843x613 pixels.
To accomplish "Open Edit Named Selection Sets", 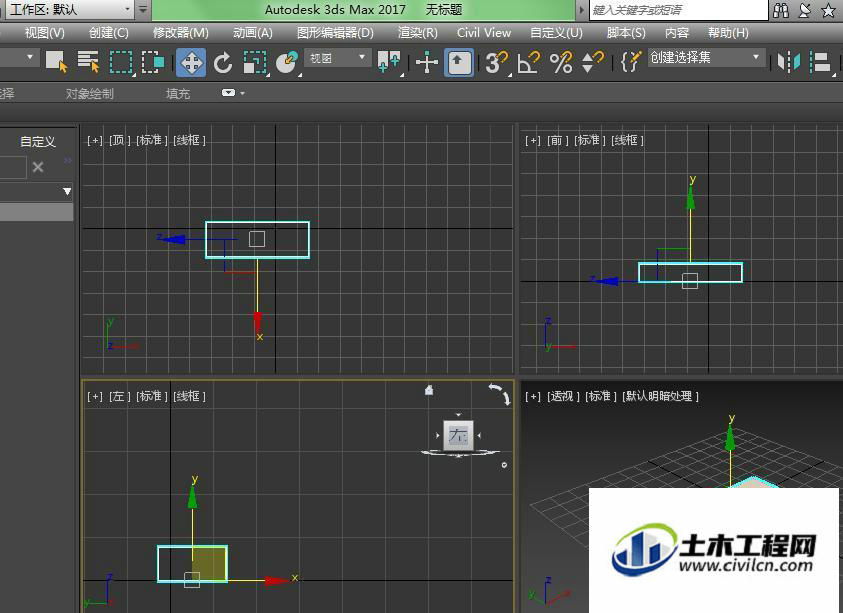I will tap(631, 62).
